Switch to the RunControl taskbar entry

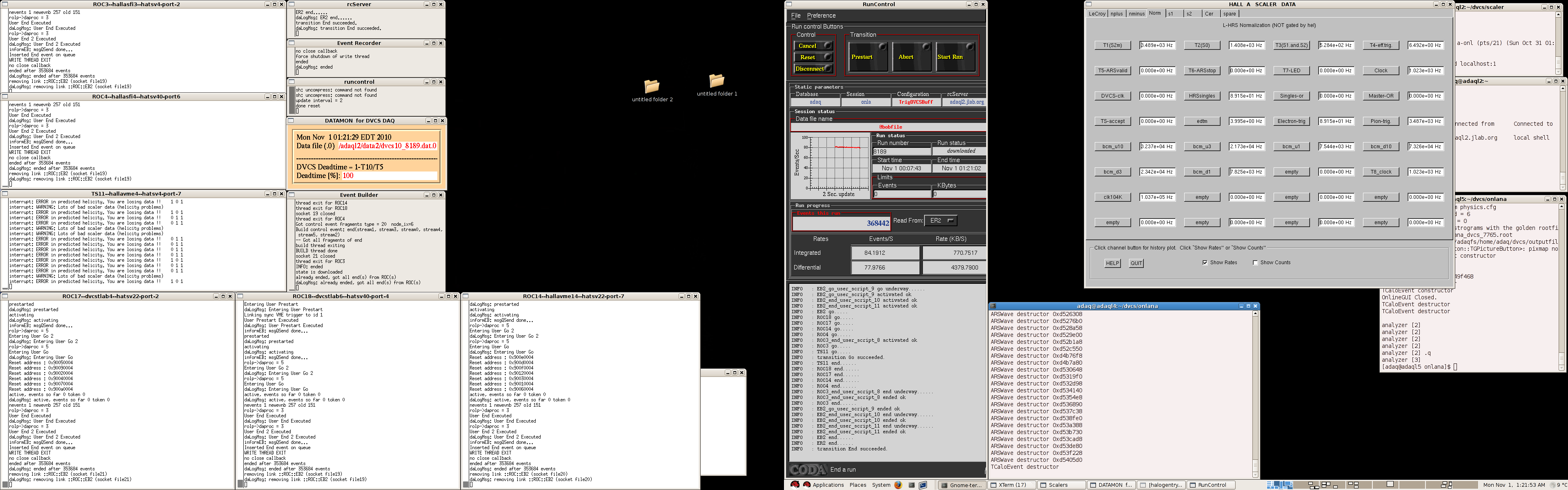1211,485
